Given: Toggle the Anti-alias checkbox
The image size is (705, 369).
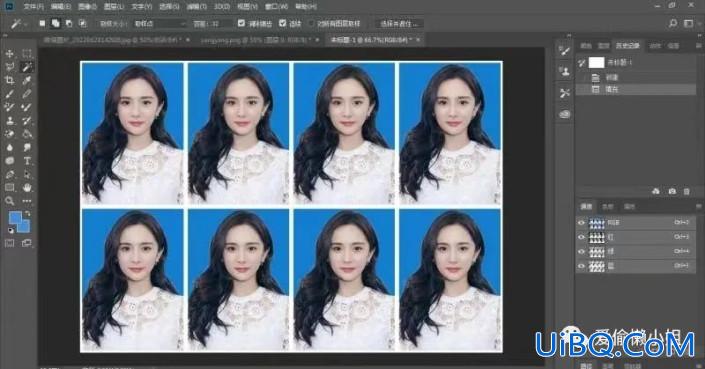Looking at the screenshot, I should click(x=241, y=23).
